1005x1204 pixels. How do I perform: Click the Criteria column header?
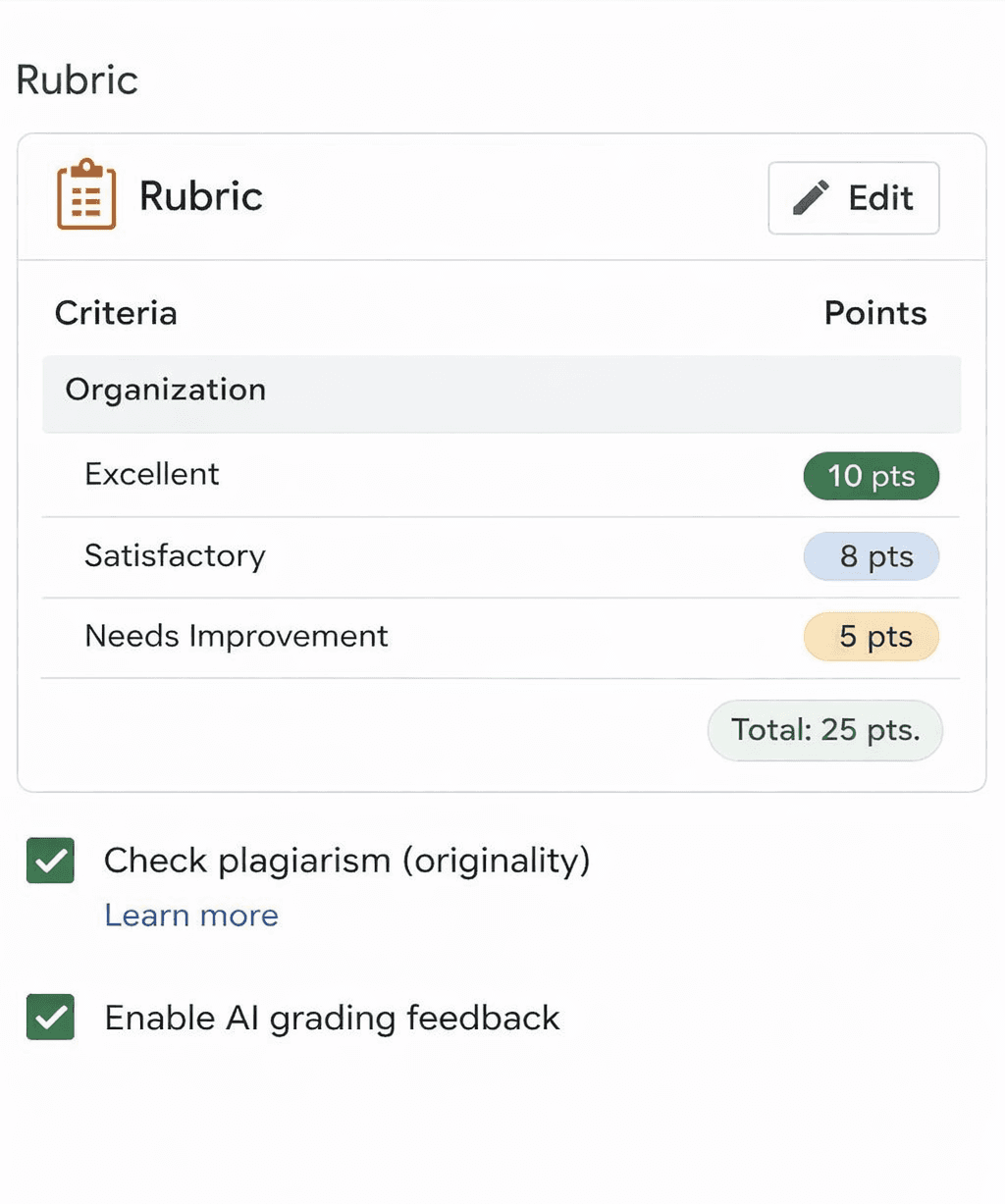point(116,313)
